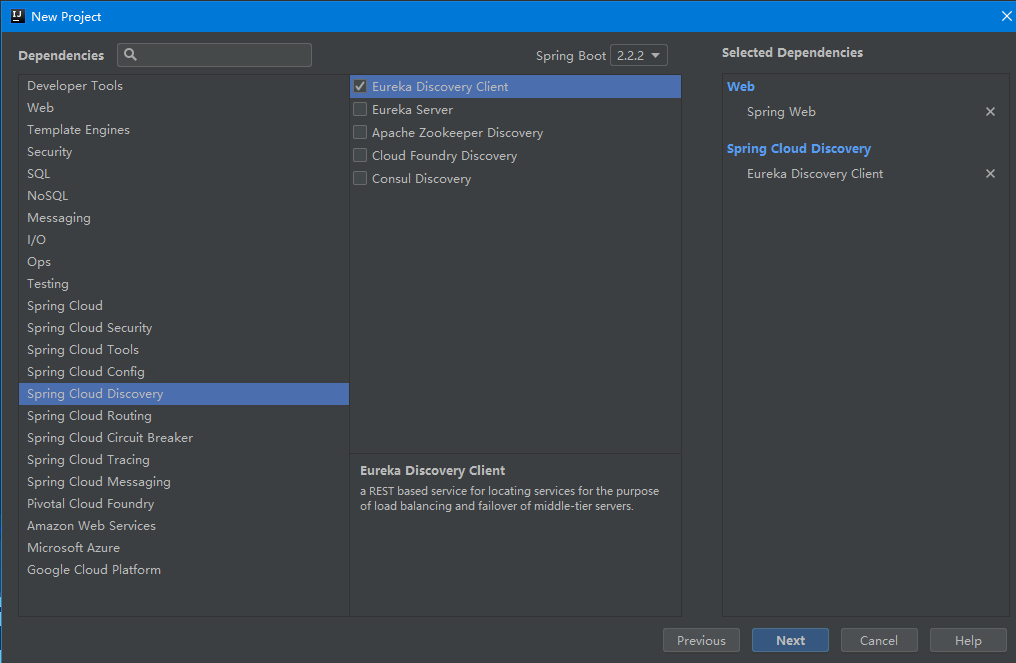
Task: Click the IntelliJ logo in title bar
Action: point(17,16)
